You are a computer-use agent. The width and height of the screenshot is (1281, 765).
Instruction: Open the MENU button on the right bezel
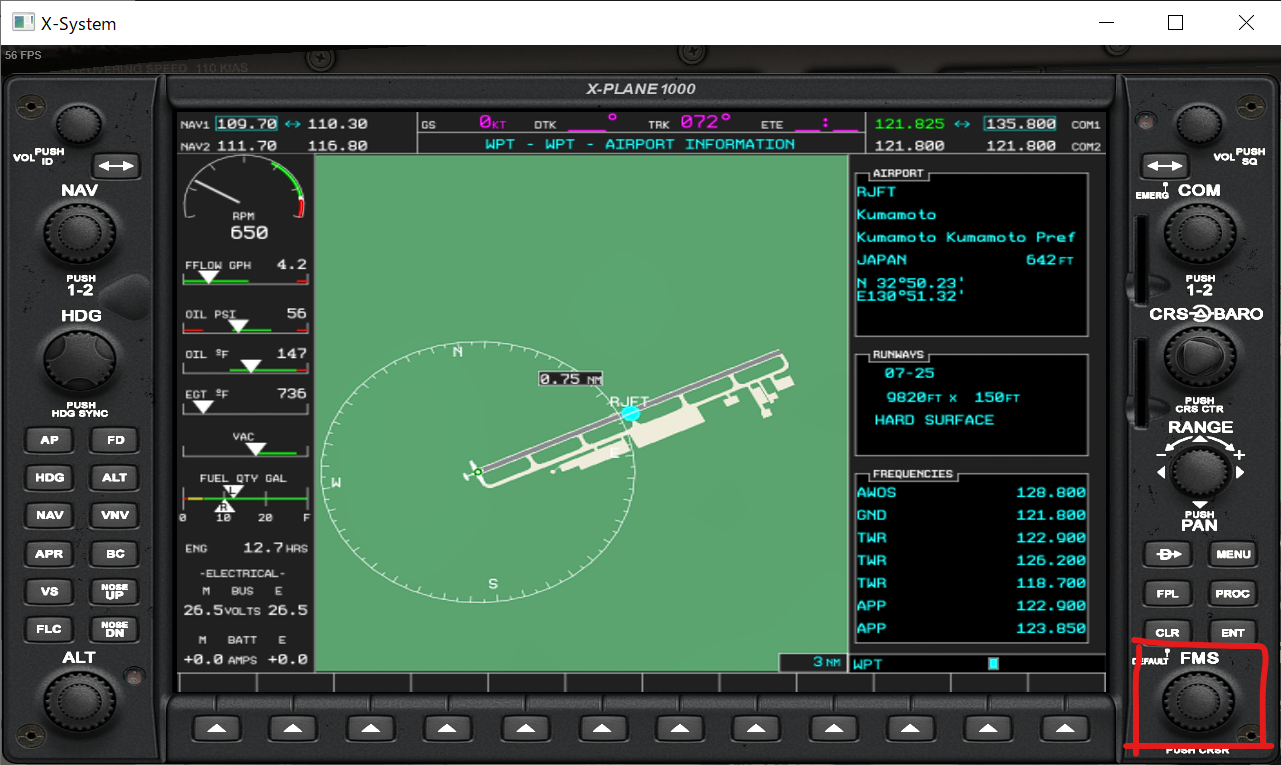click(x=1233, y=553)
